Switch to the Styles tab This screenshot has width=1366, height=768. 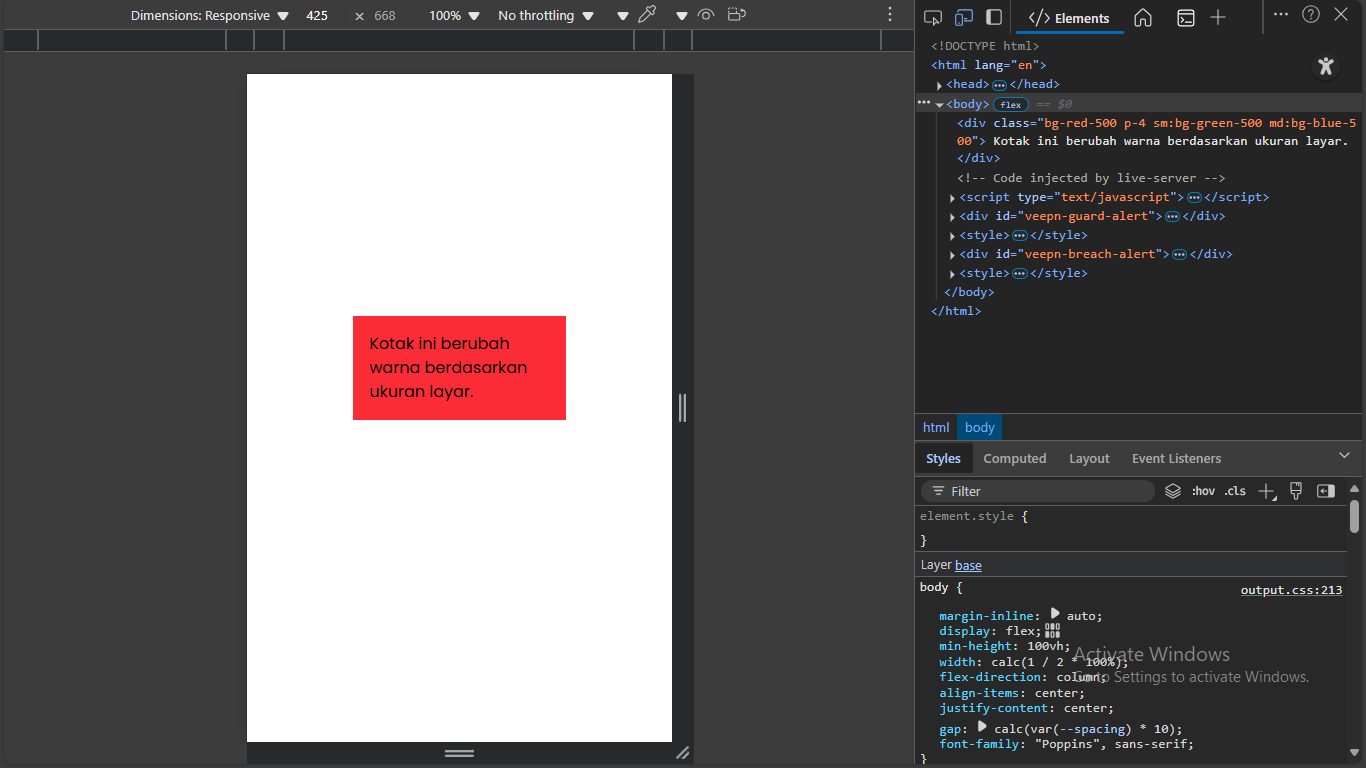pos(943,458)
